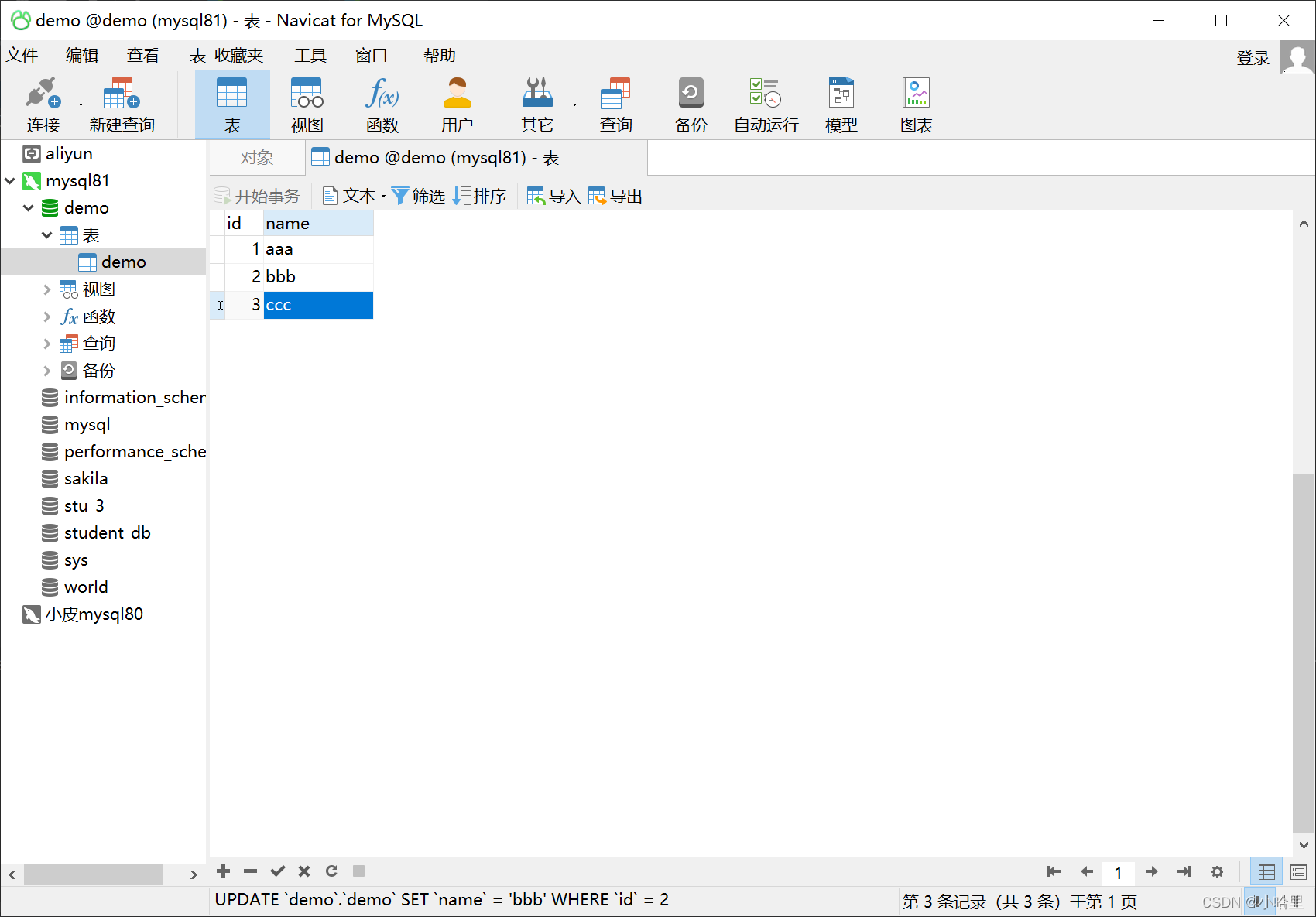Open the 文件 (File) menu

(22, 56)
